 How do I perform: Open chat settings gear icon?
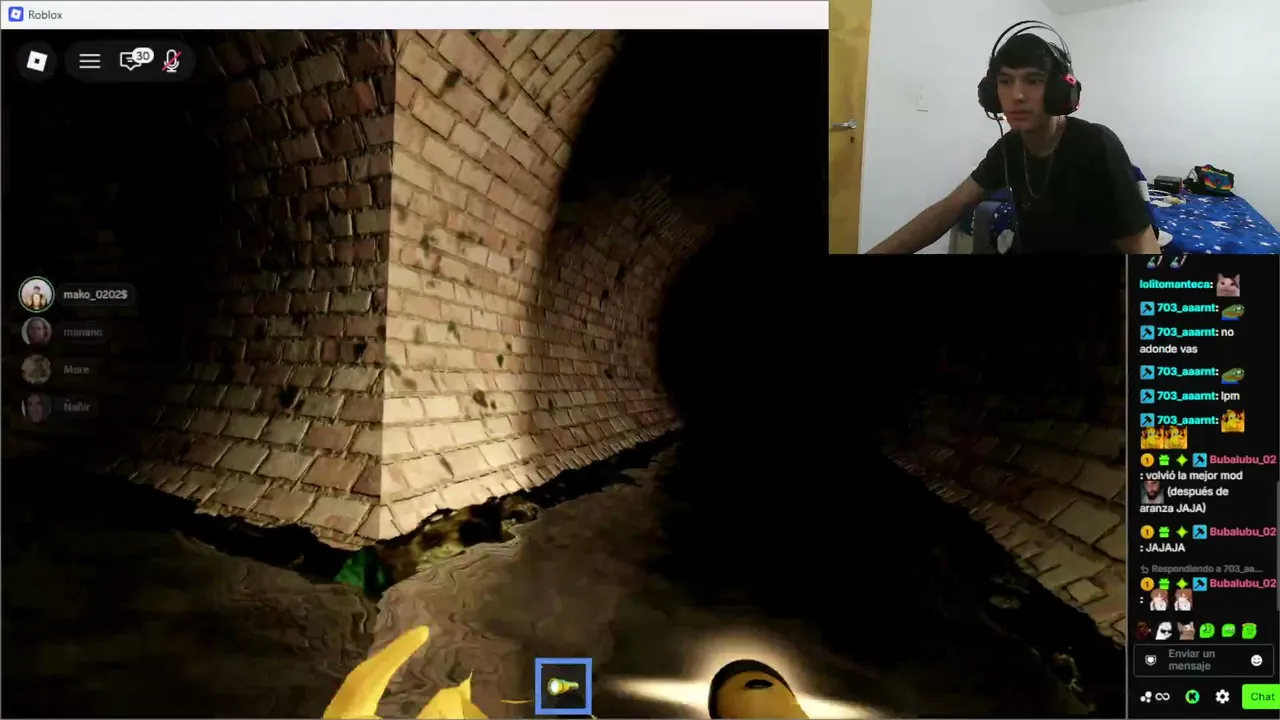[x=1222, y=697]
